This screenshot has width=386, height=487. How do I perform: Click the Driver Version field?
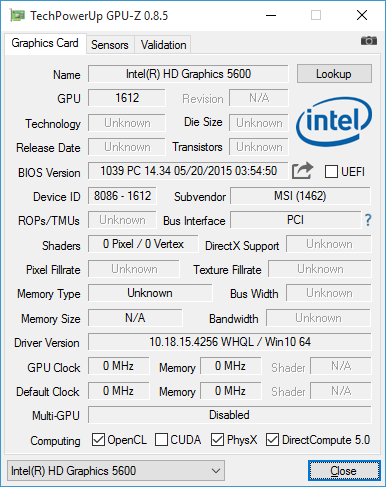[x=230, y=342]
